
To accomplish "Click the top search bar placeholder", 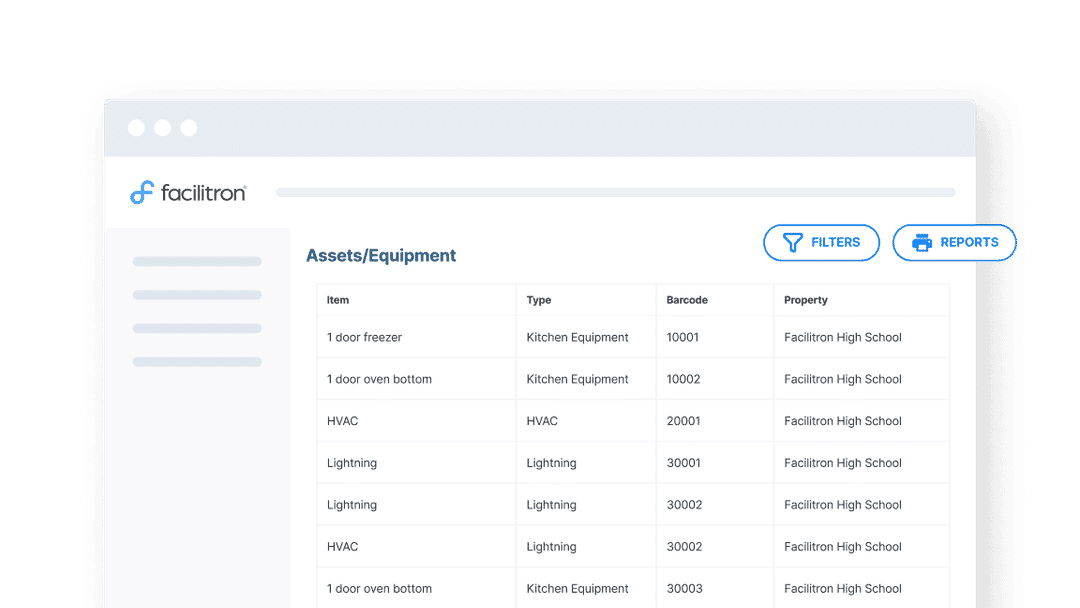I will point(616,192).
